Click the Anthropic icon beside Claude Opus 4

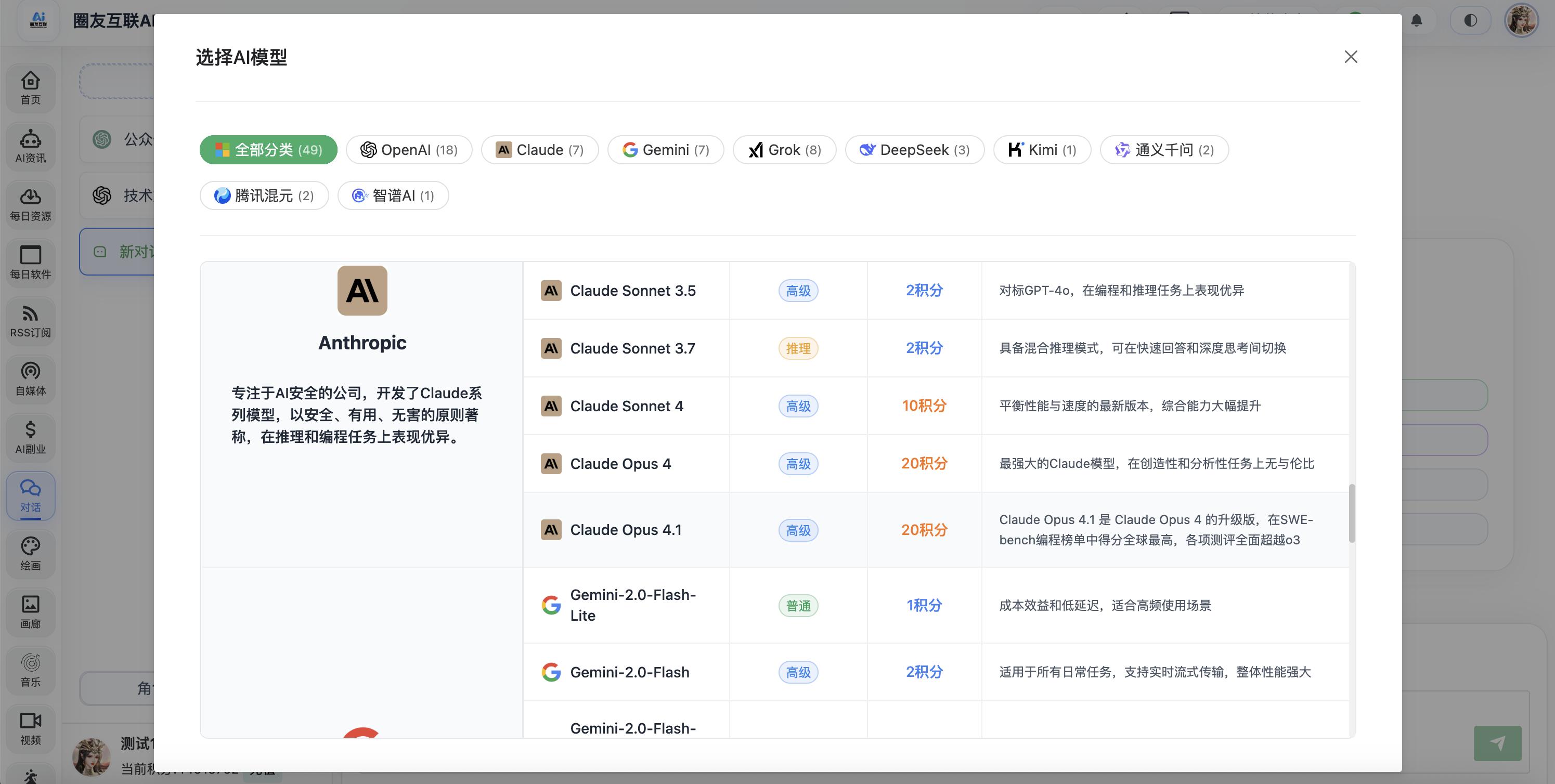[551, 464]
